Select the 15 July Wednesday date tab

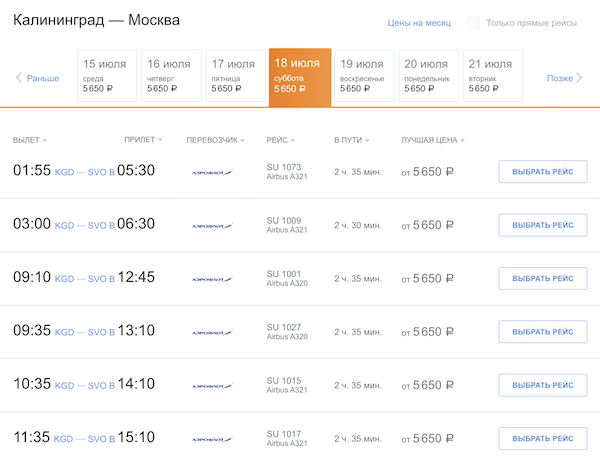coord(105,76)
